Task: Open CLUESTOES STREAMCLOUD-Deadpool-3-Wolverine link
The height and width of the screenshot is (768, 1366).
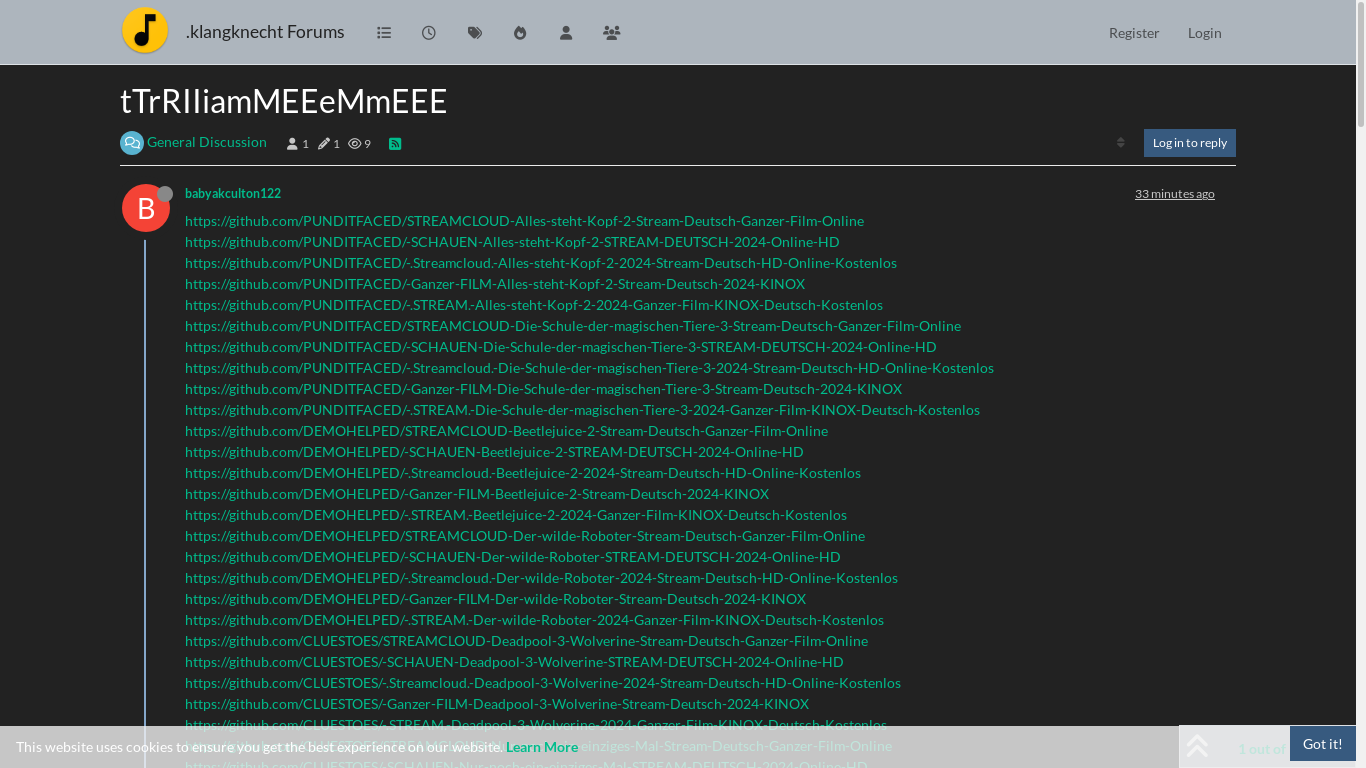Action: [526, 641]
